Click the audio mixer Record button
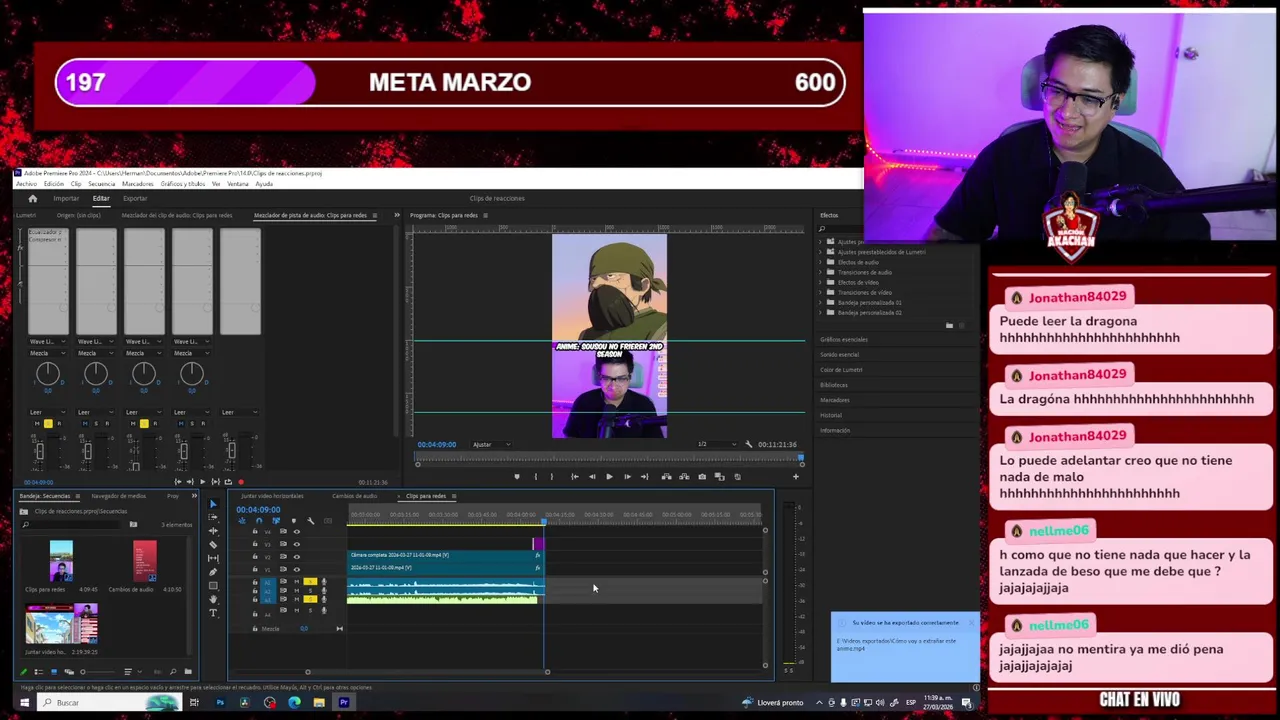This screenshot has width=1280, height=720. coord(241,482)
